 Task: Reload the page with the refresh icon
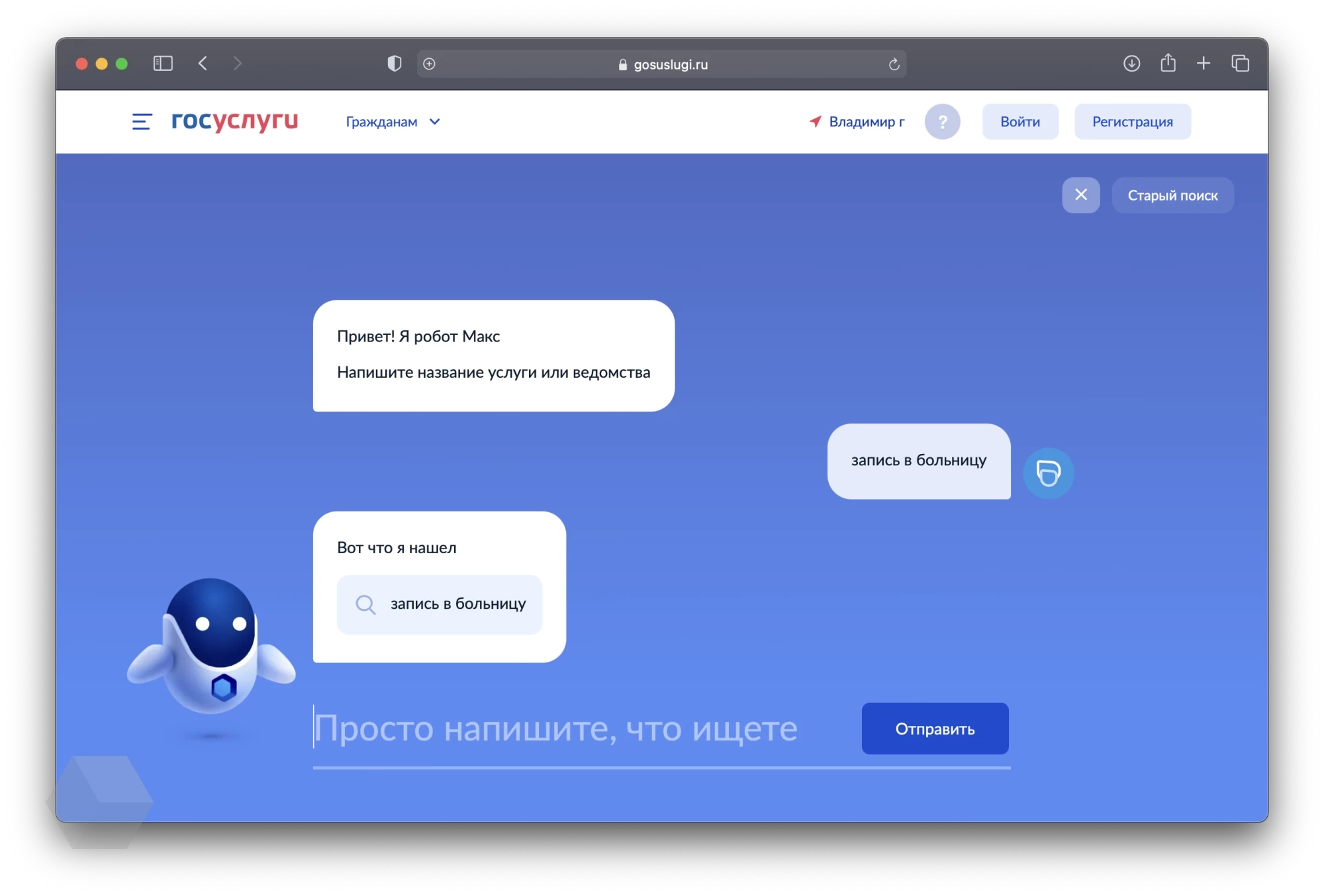click(x=894, y=64)
